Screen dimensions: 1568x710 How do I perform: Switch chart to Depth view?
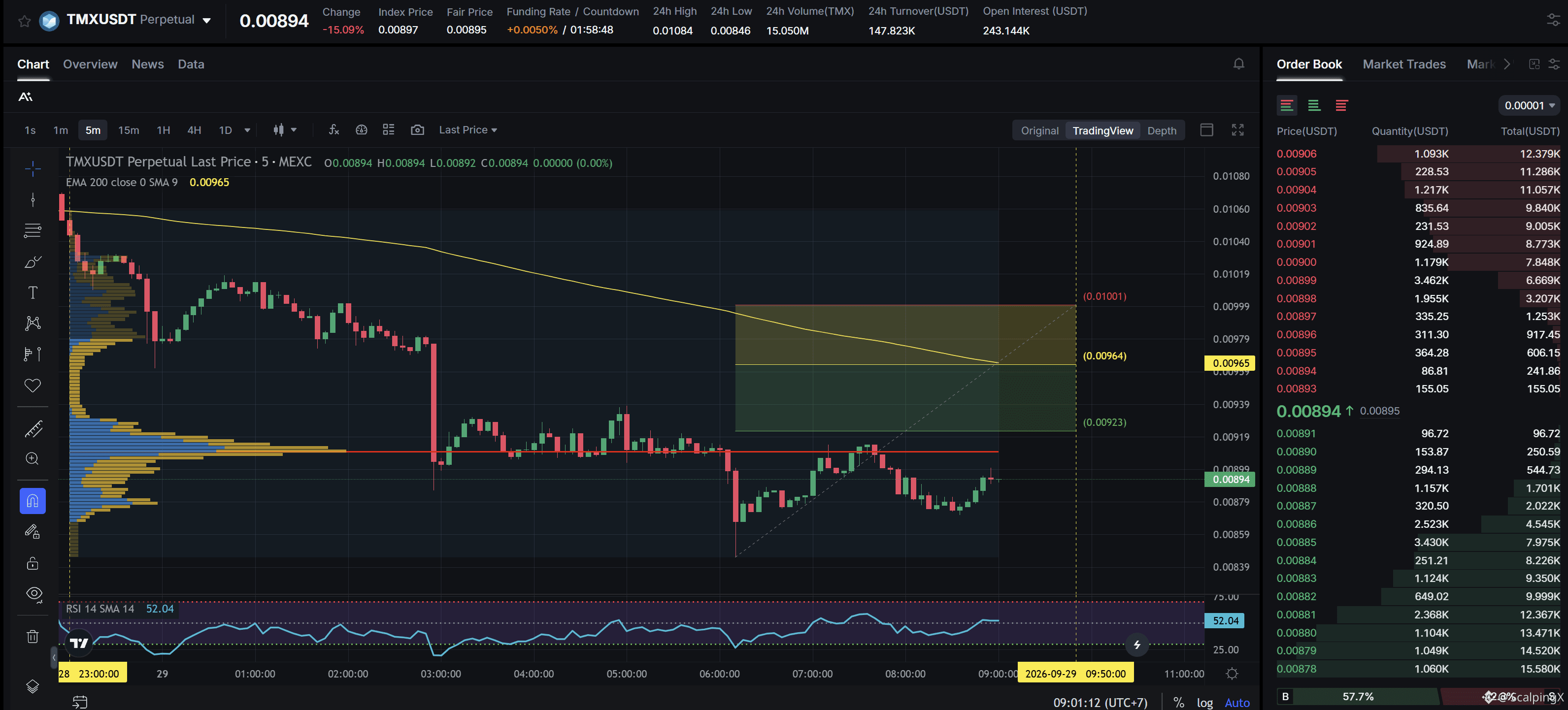tap(1162, 130)
